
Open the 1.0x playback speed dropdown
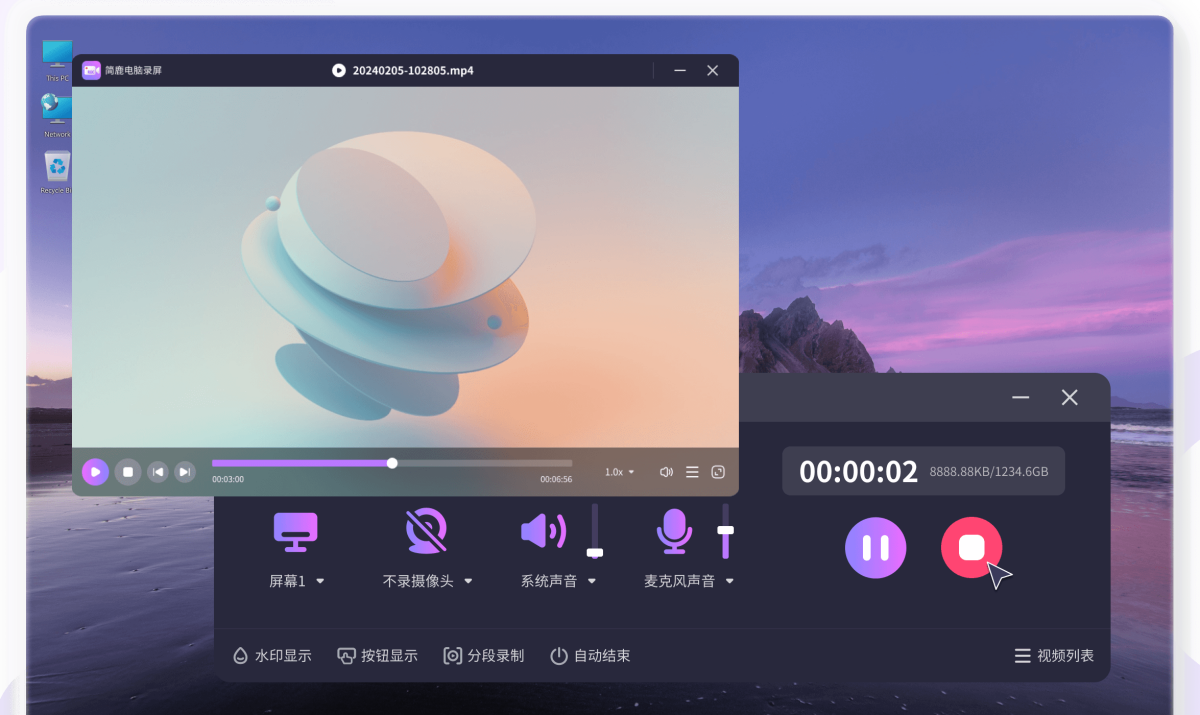619,472
